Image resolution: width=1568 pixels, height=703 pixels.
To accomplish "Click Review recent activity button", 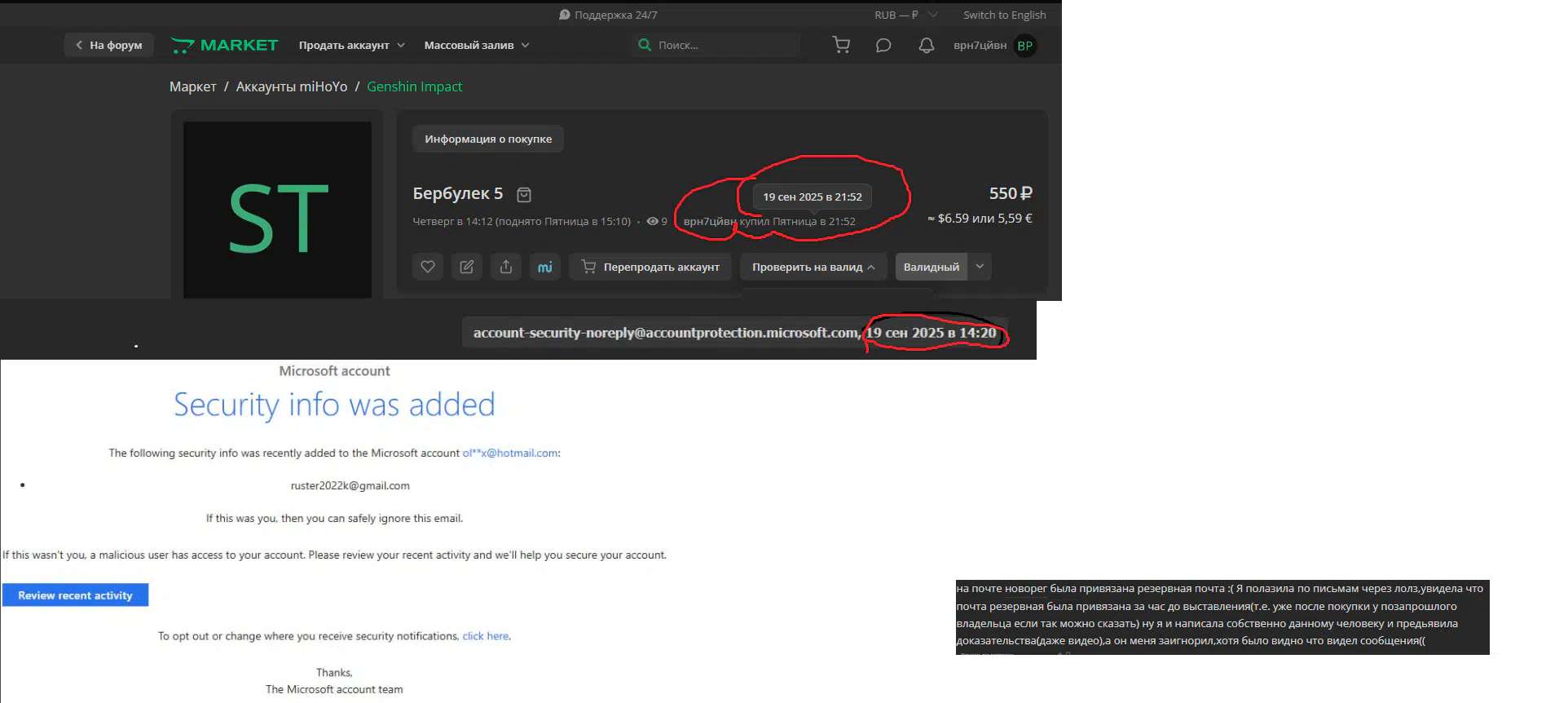I will pos(75,595).
